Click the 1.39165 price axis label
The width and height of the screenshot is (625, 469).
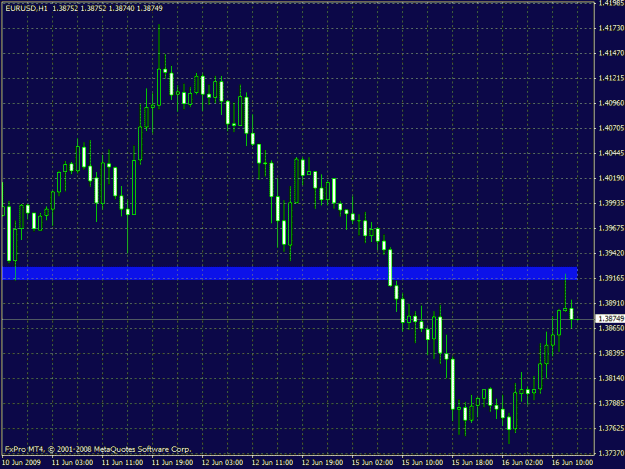611,278
